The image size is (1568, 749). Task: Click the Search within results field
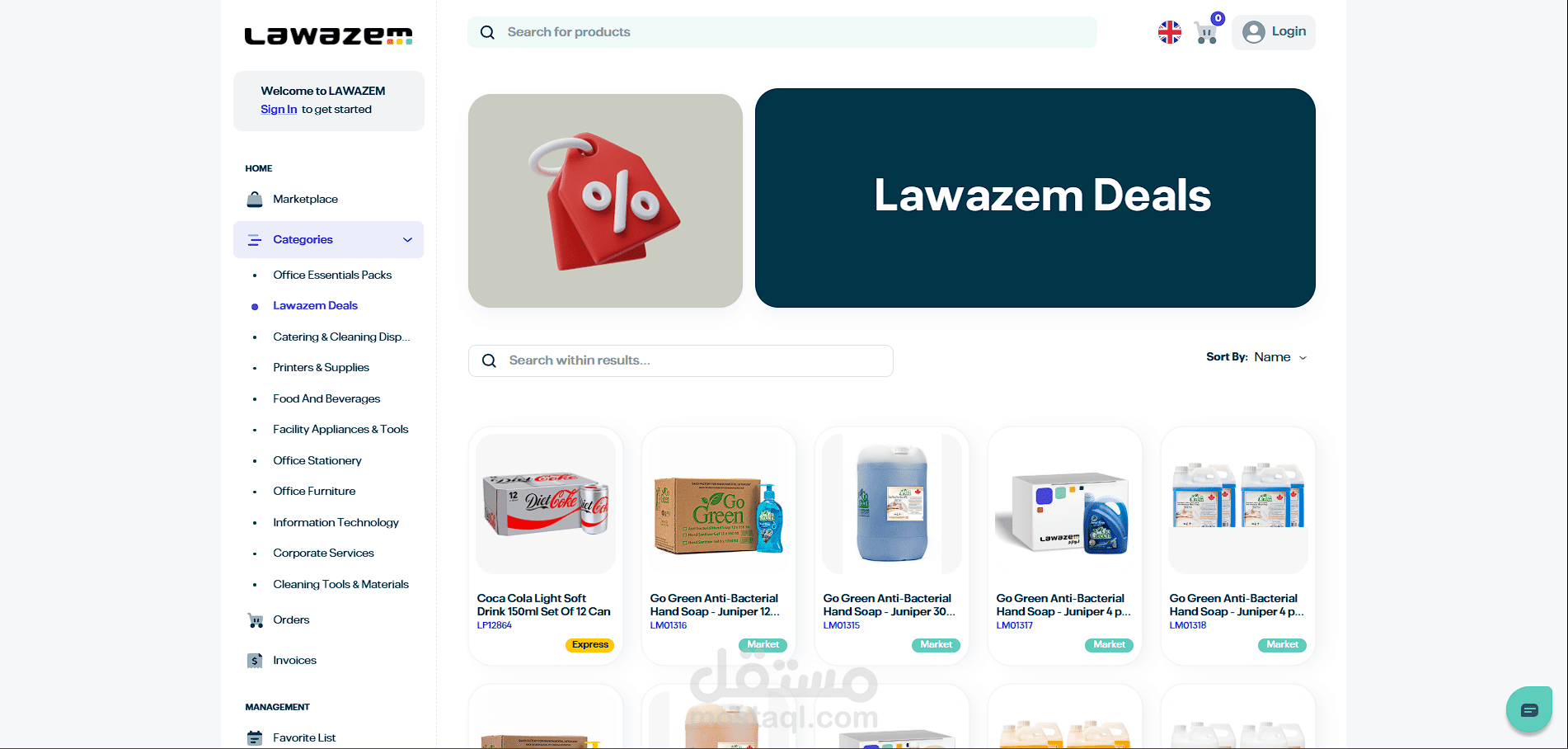pos(681,360)
